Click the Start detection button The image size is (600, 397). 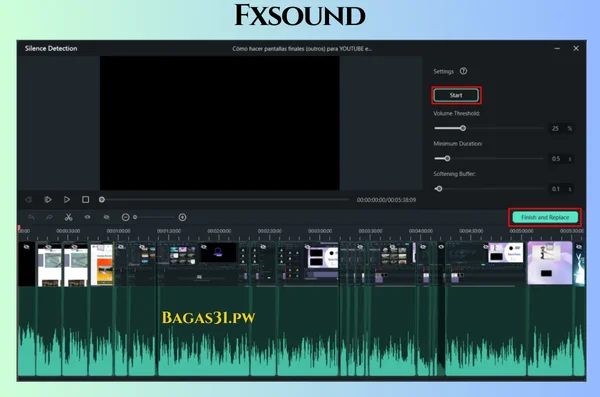pyautogui.click(x=456, y=95)
